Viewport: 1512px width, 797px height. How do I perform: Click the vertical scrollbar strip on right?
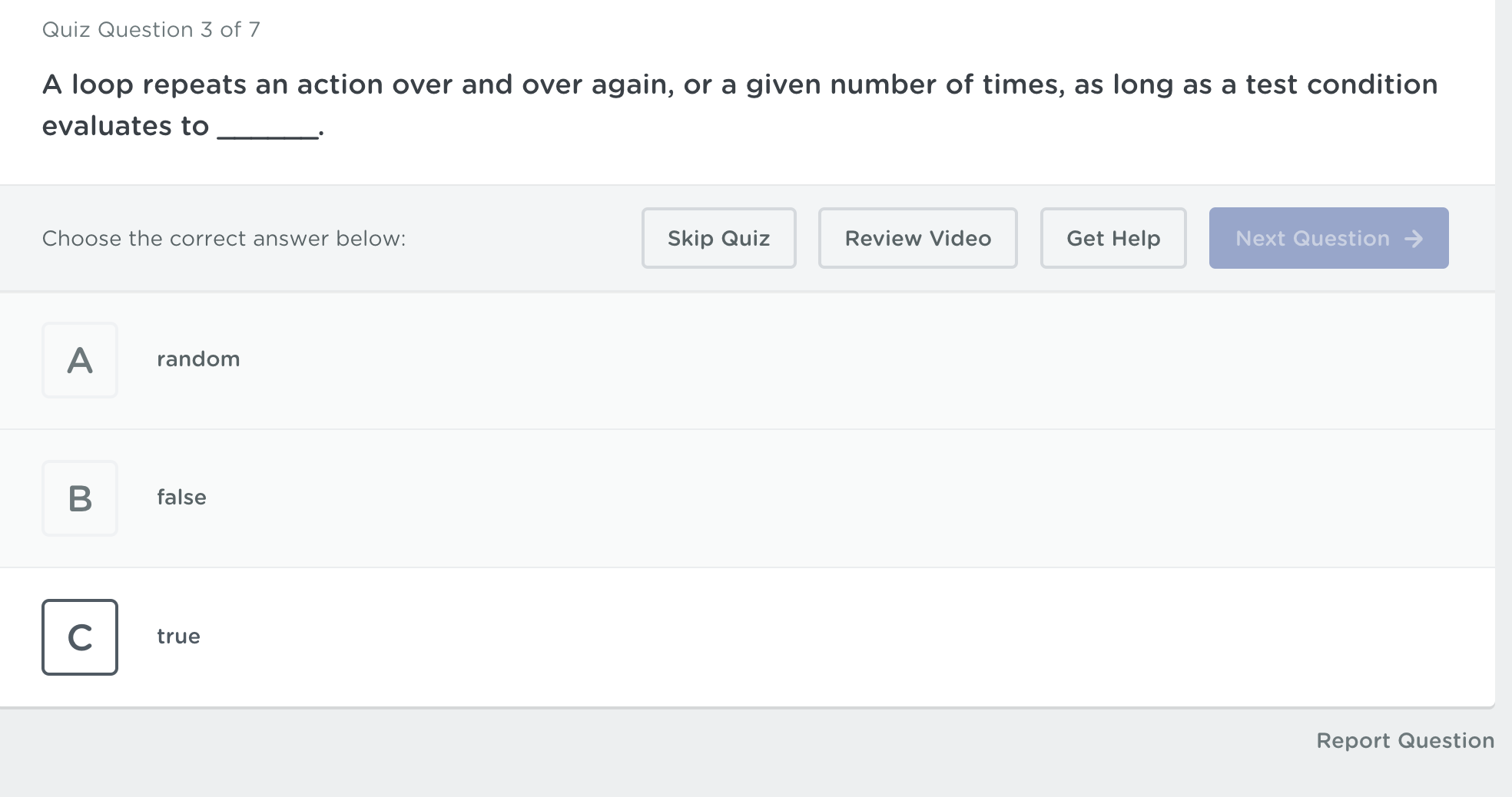click(x=1504, y=398)
